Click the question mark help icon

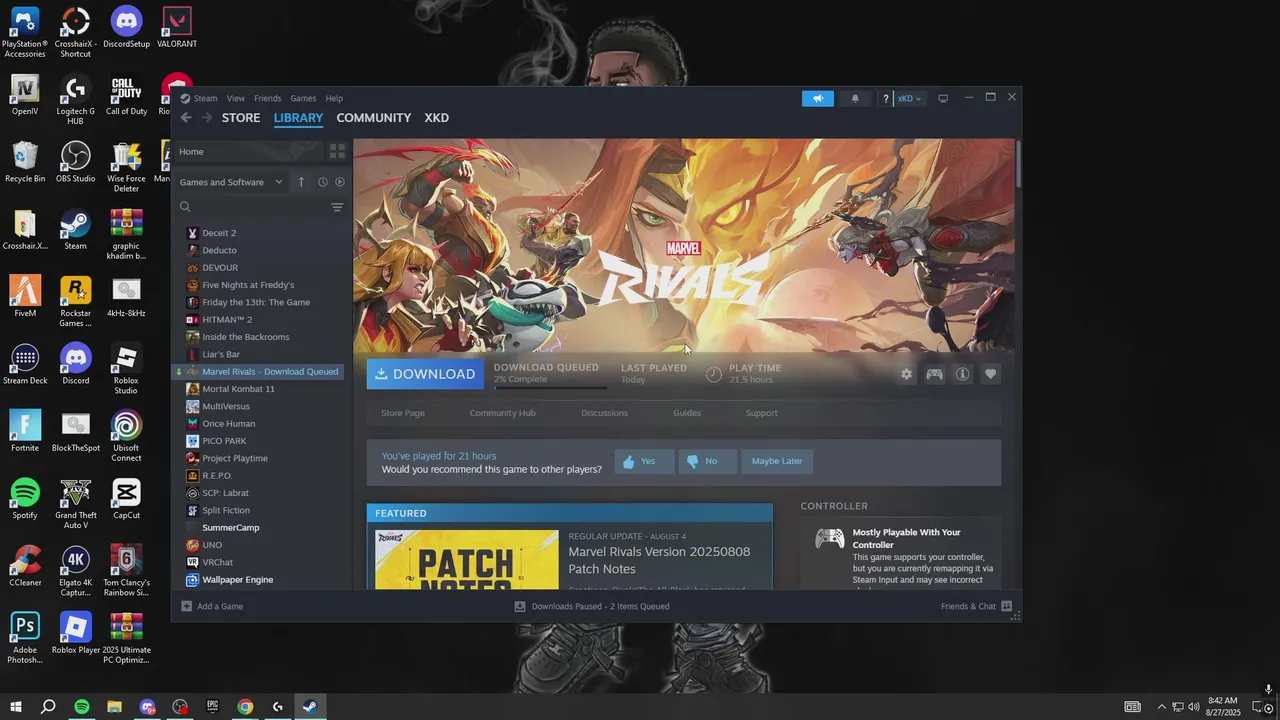point(885,98)
